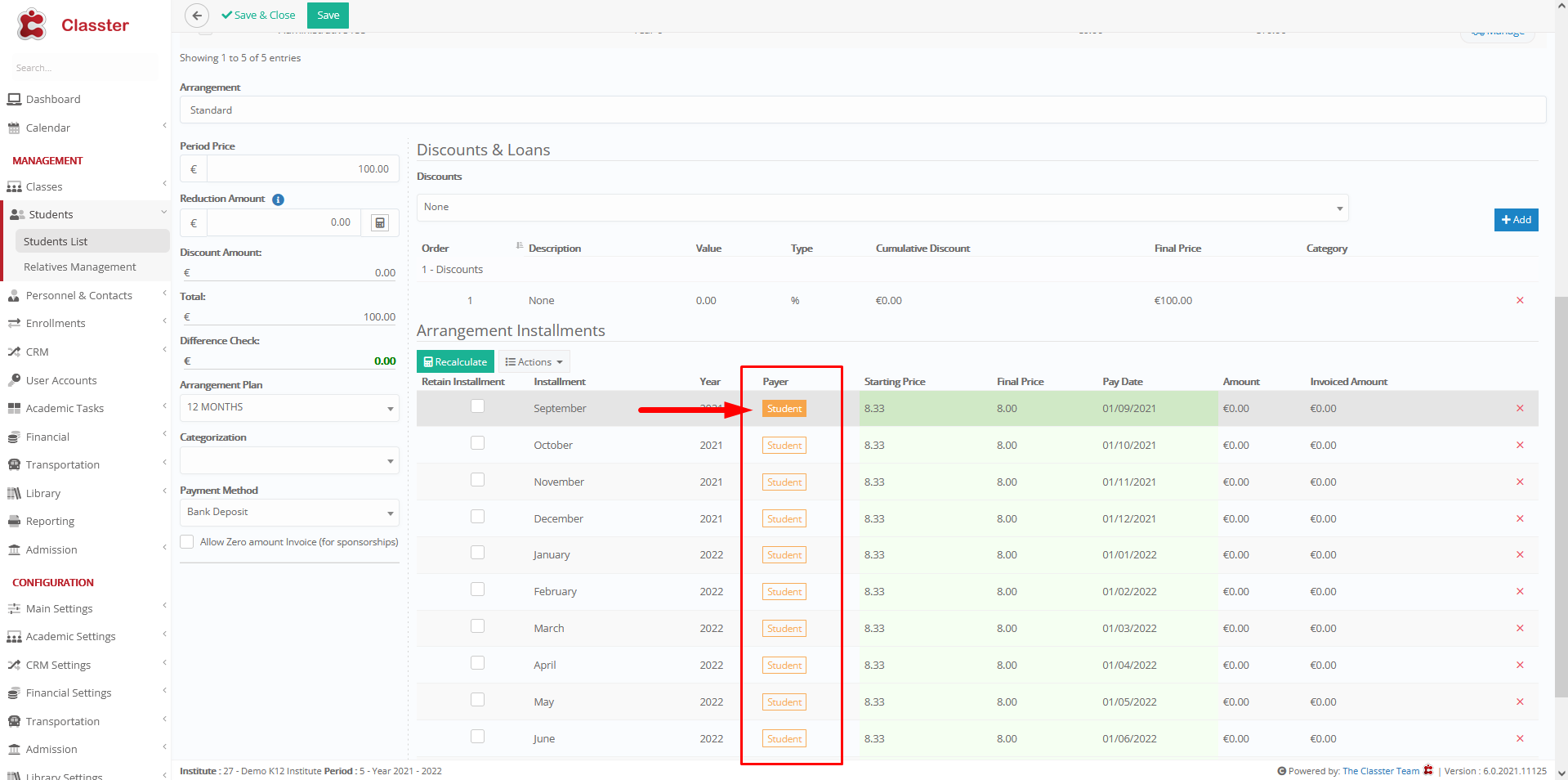This screenshot has width=1568, height=780.
Task: Open The Classter Team link
Action: click(1381, 771)
